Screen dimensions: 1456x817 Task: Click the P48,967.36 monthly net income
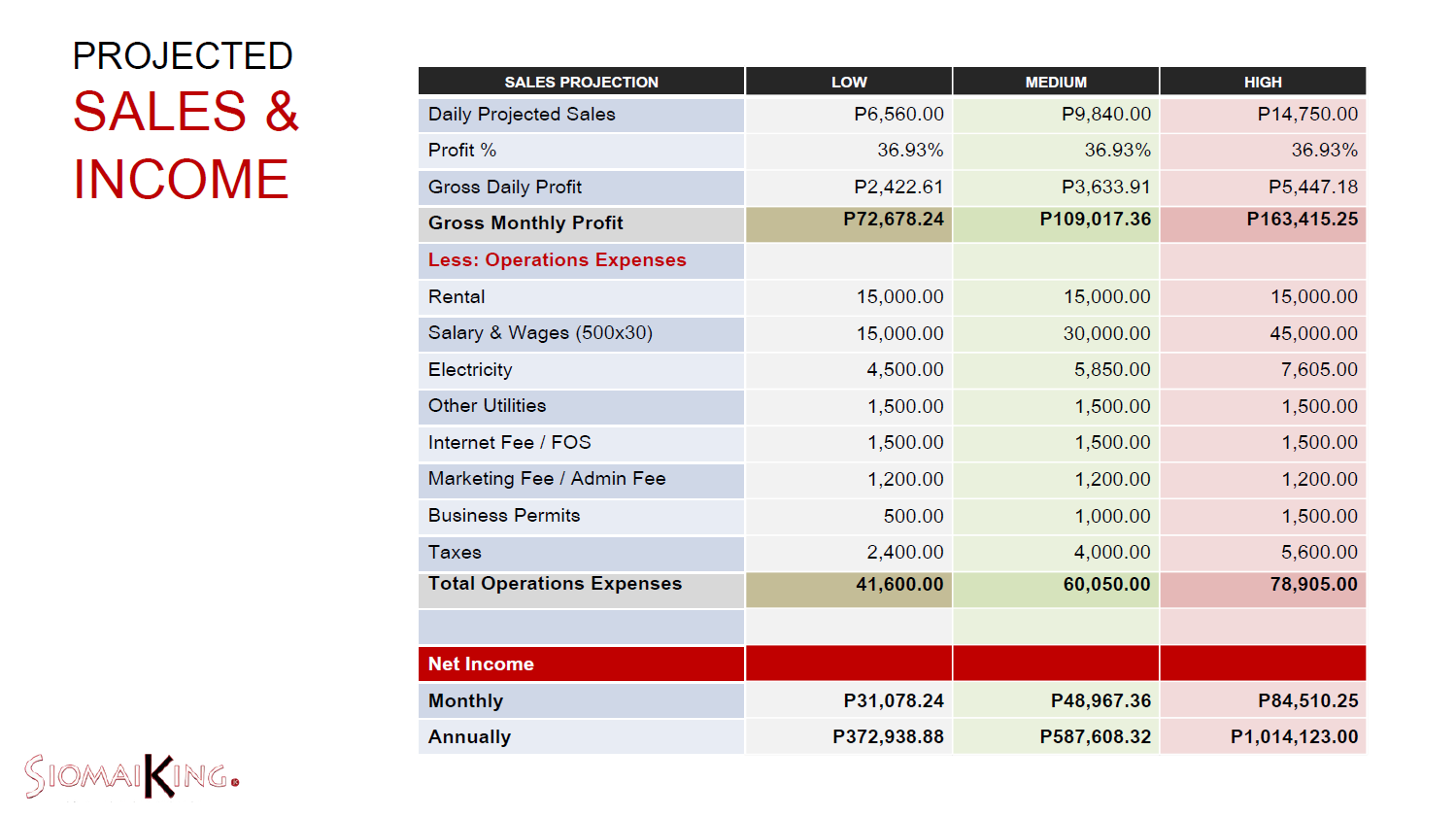point(1100,701)
